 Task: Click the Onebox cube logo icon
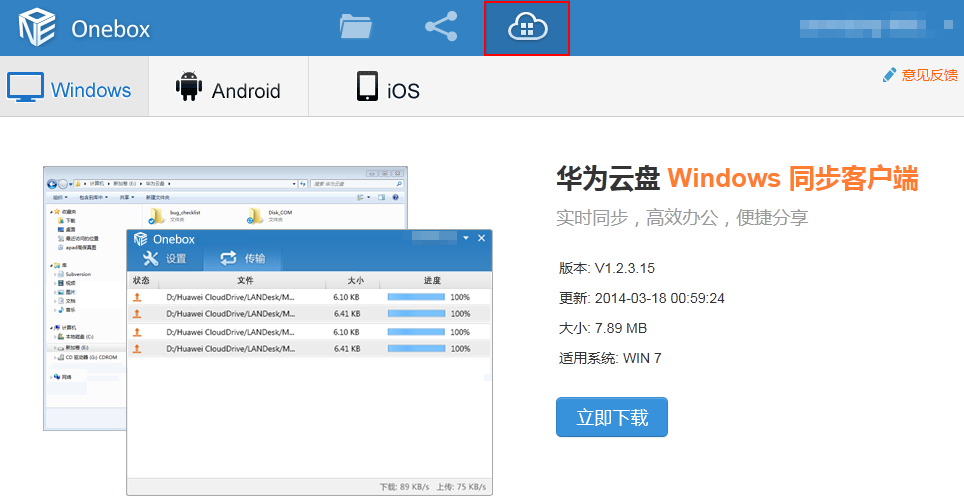(36, 28)
